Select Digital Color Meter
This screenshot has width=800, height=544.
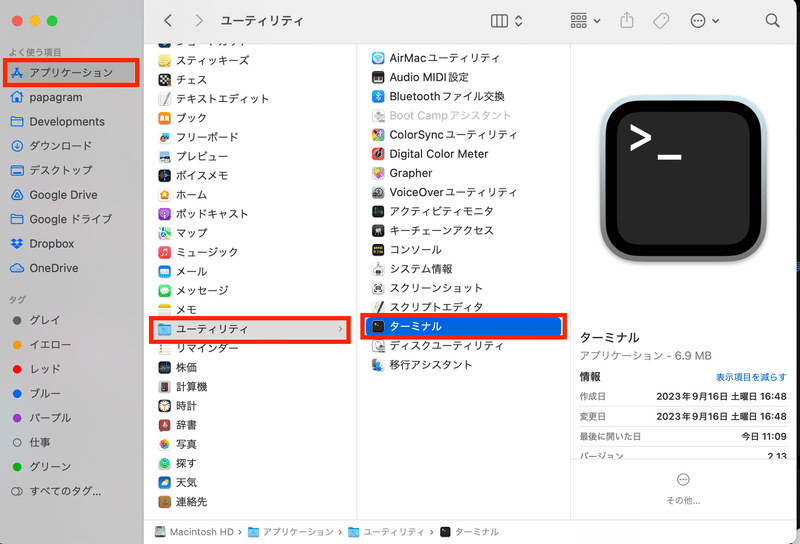(x=430, y=154)
